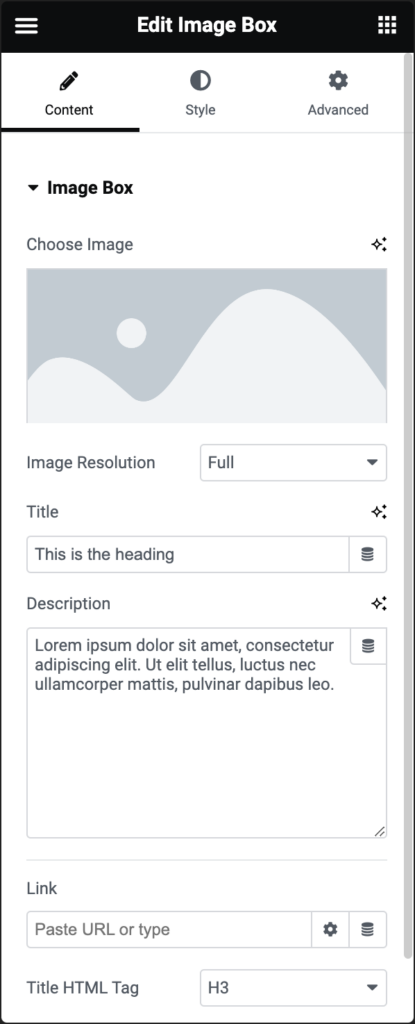Open dynamic tags for Description field

[x=369, y=647]
